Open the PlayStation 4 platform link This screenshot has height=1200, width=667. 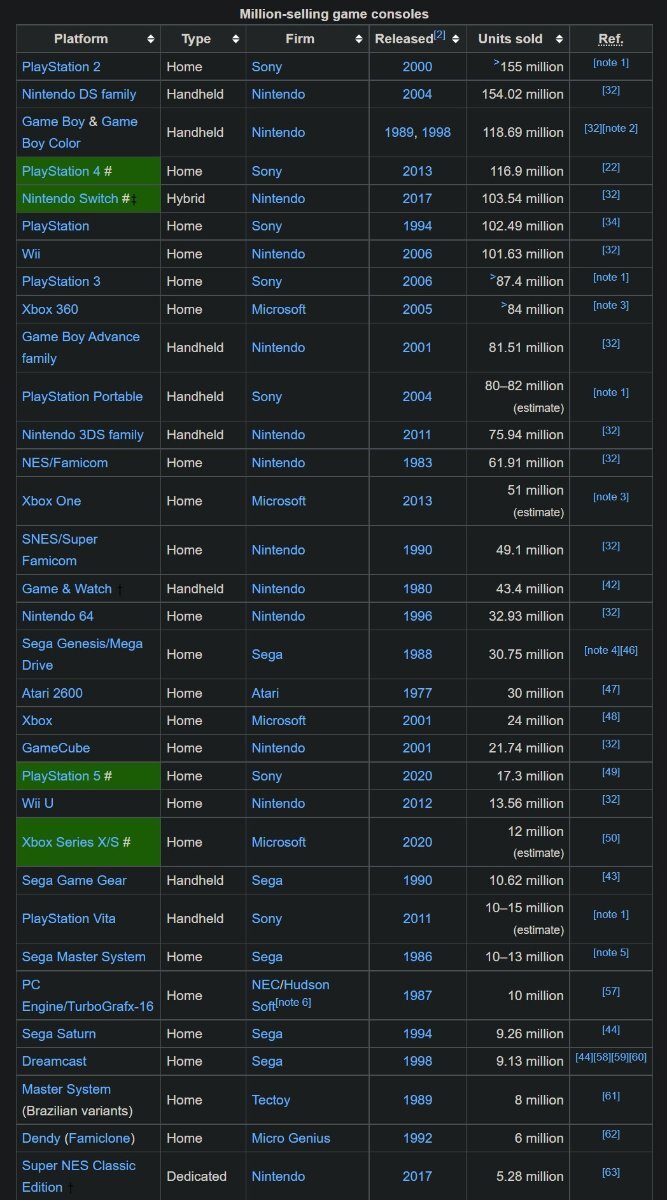61,171
